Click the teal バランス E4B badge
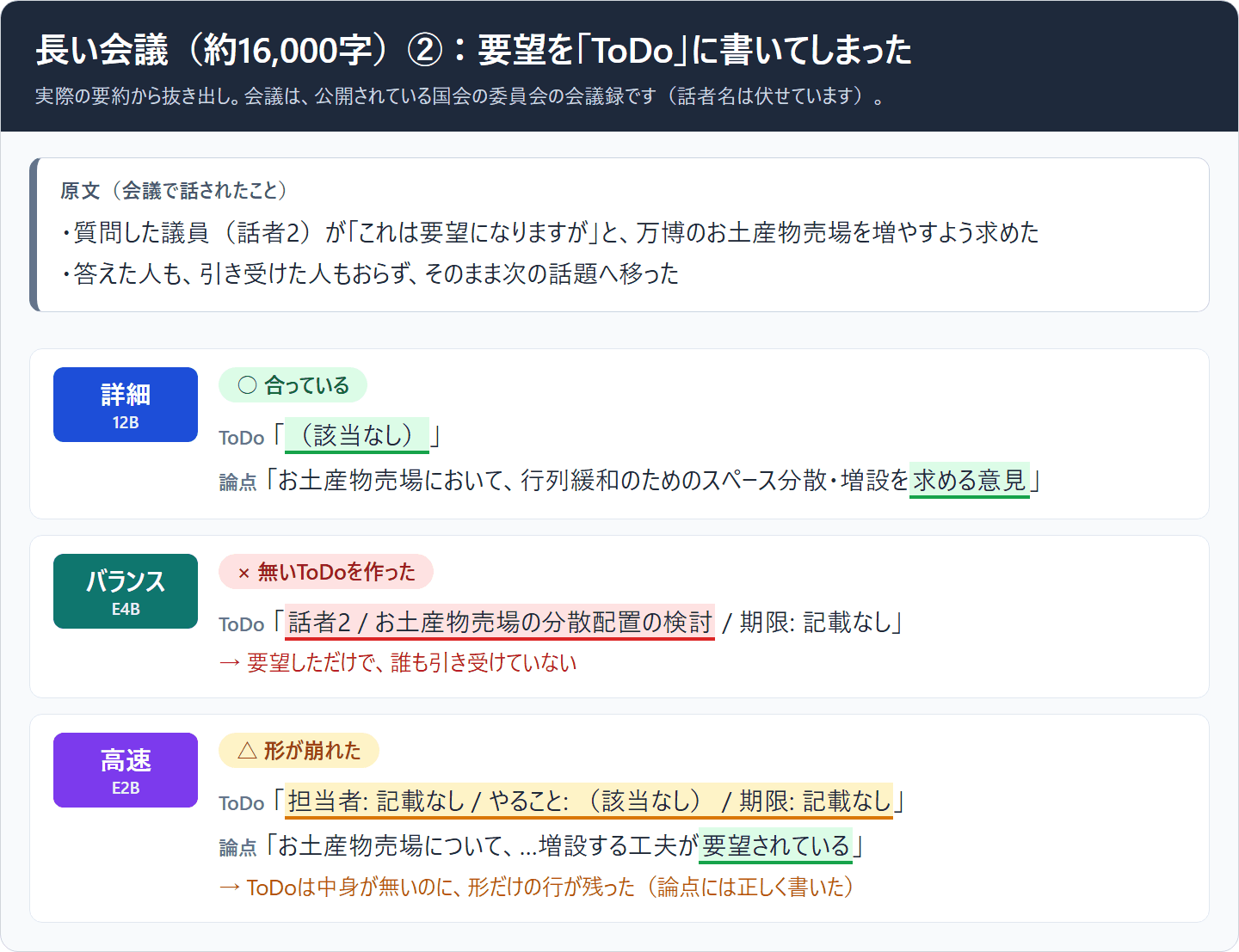 click(x=126, y=591)
